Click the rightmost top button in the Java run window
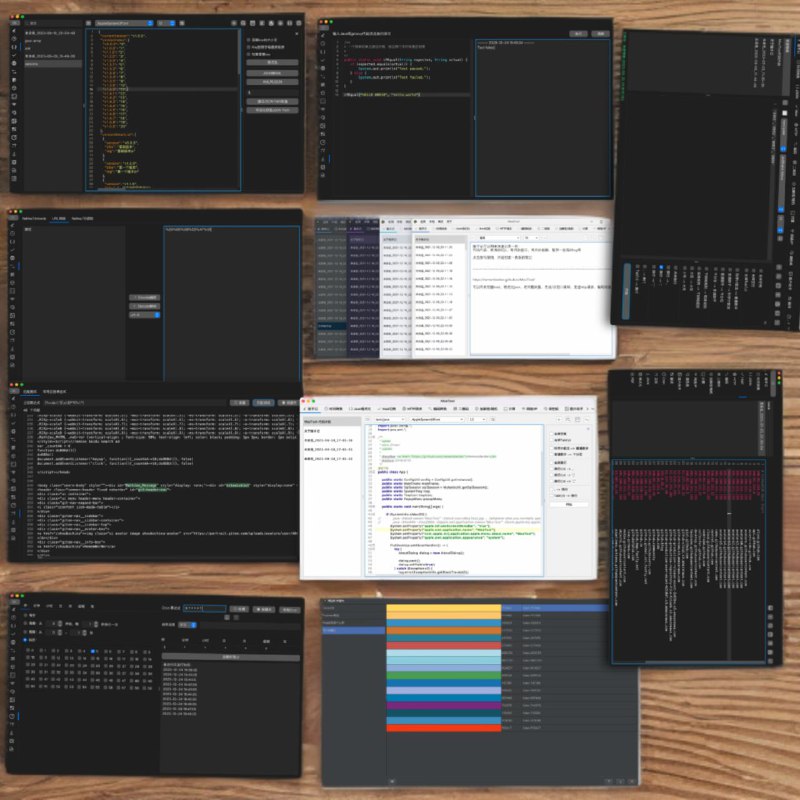The height and width of the screenshot is (800, 800). (x=601, y=34)
